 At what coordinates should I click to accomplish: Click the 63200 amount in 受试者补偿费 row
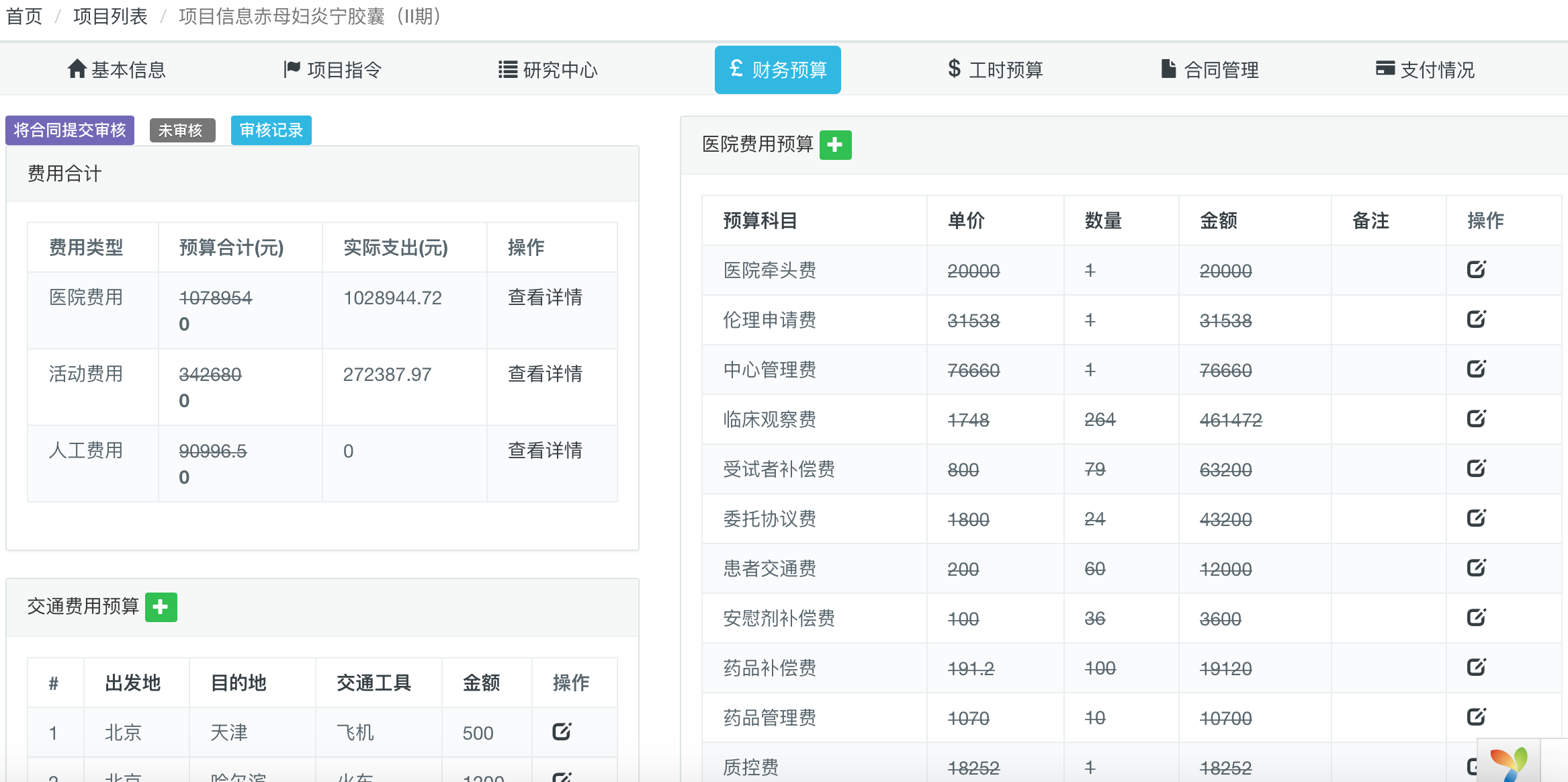[1225, 470]
